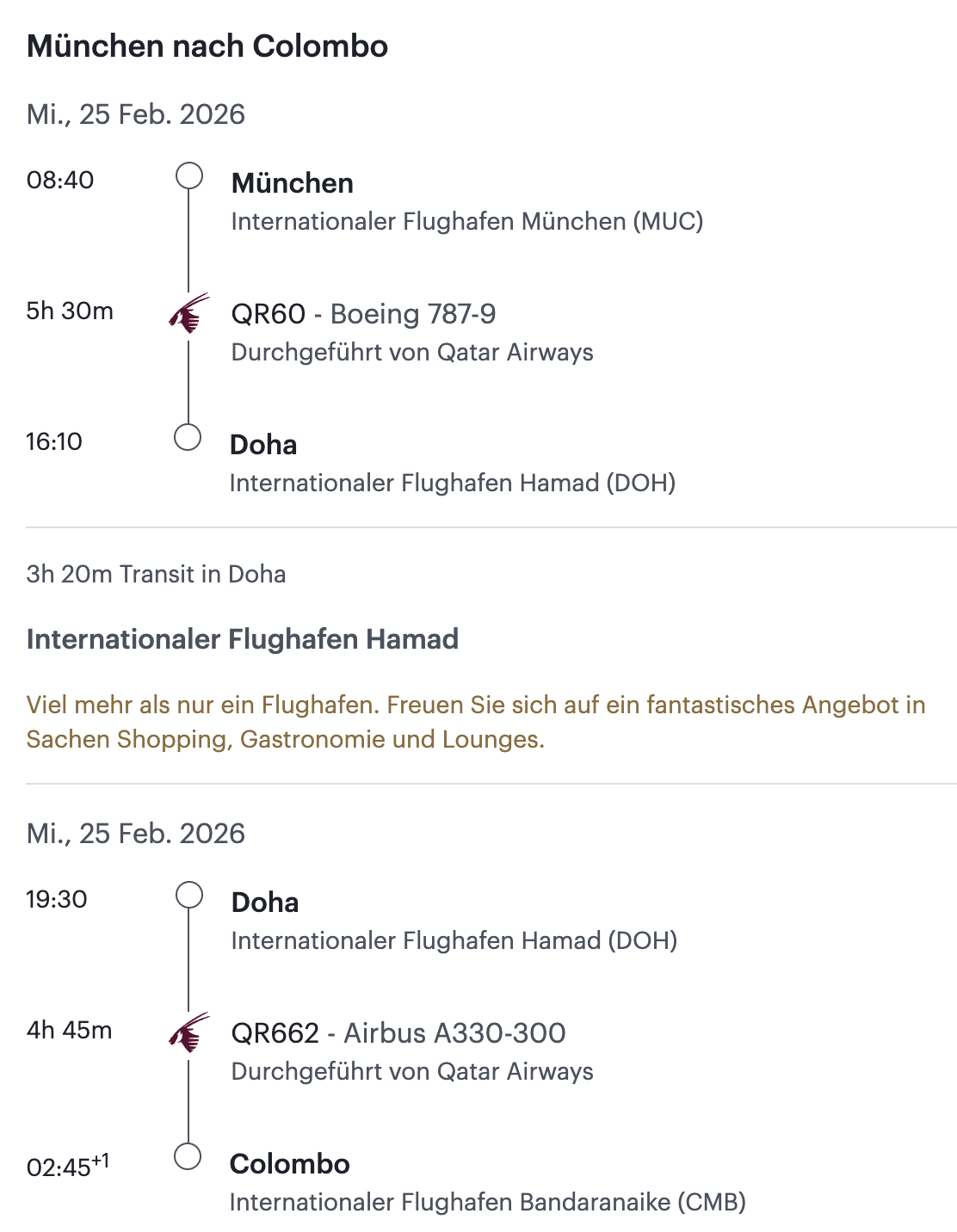The width and height of the screenshot is (957, 1232).
Task: Click the bold München origin name
Action: 293,183
